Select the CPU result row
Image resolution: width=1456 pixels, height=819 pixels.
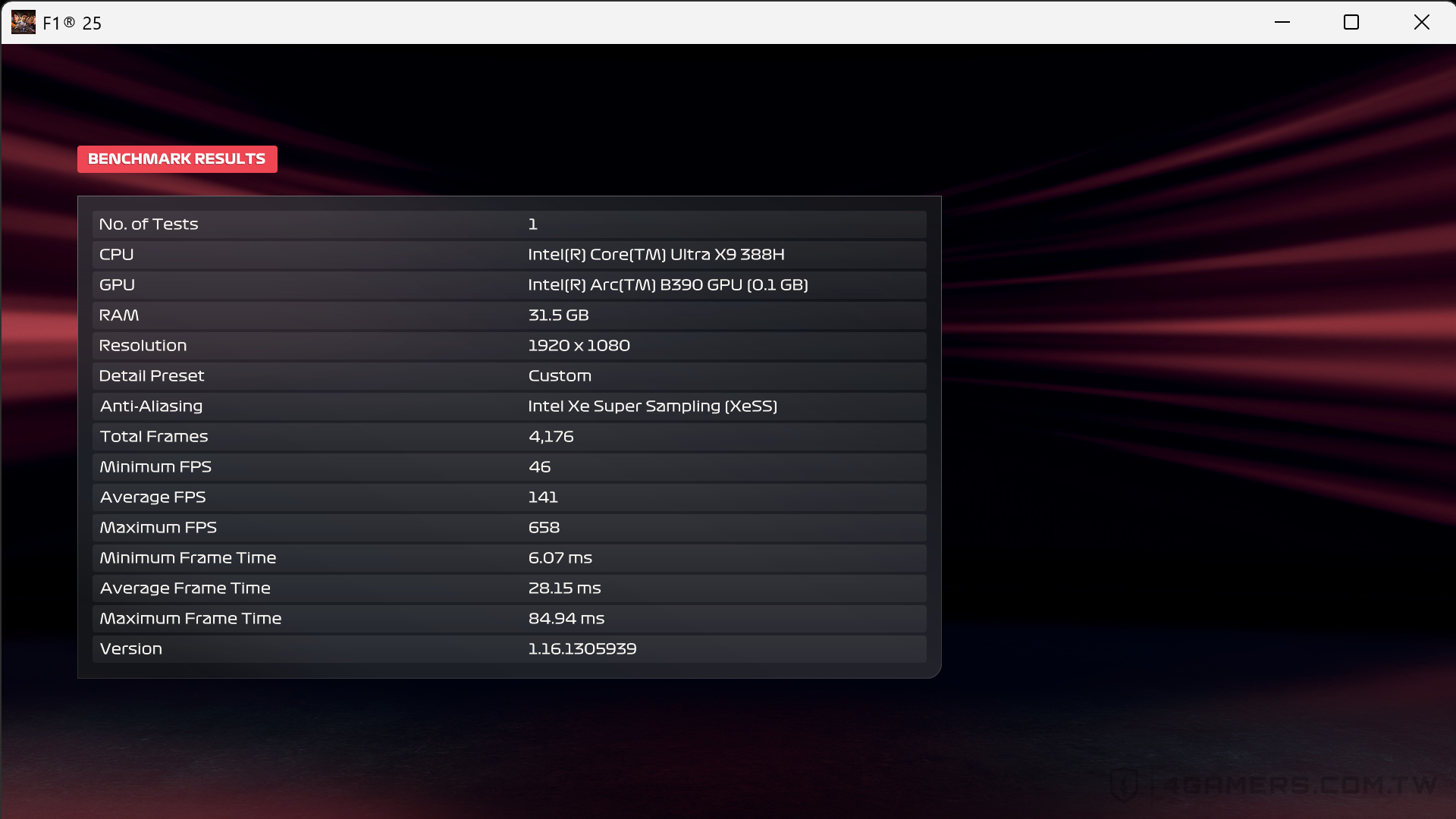point(508,254)
